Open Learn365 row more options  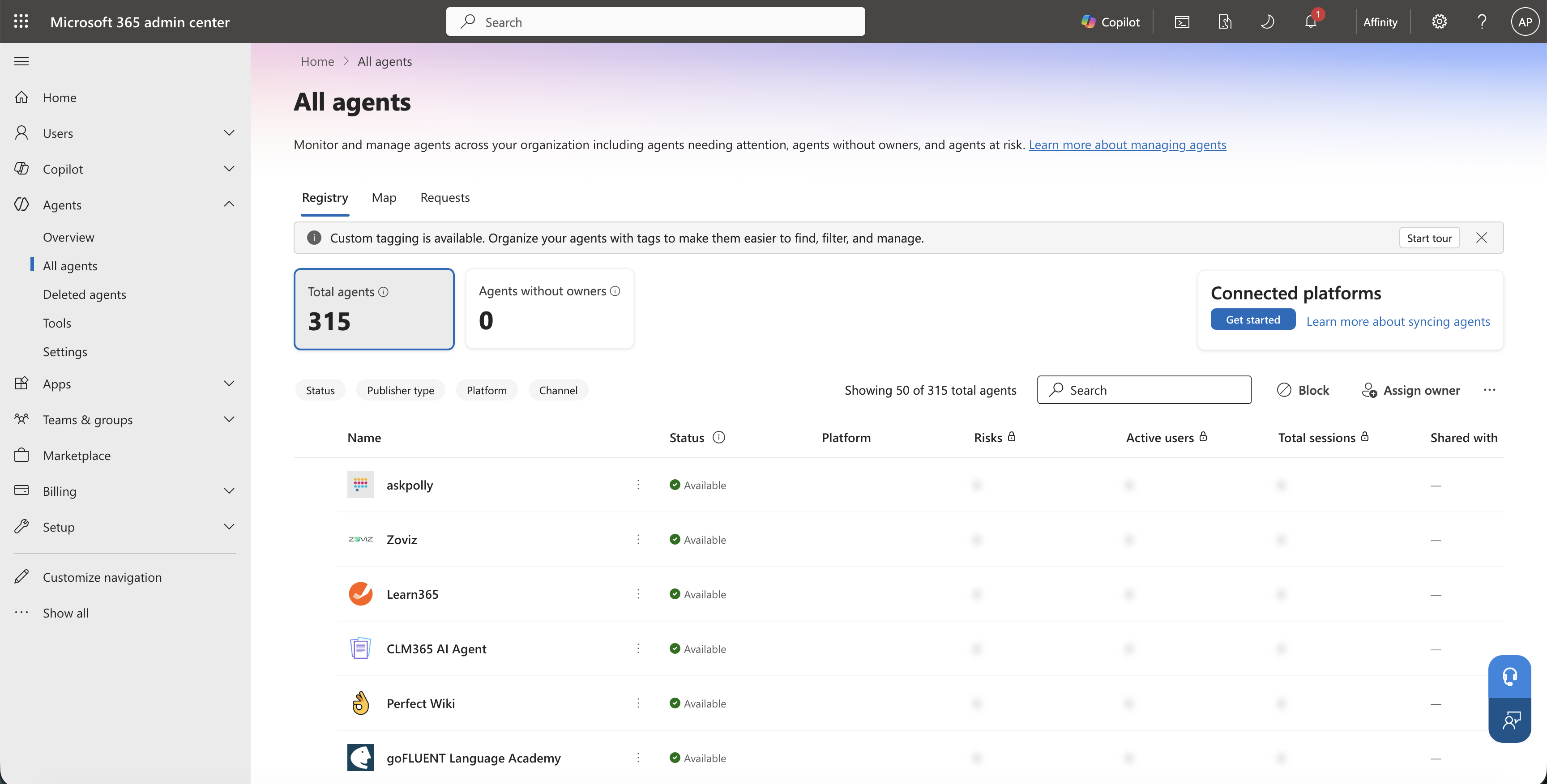[x=638, y=594]
